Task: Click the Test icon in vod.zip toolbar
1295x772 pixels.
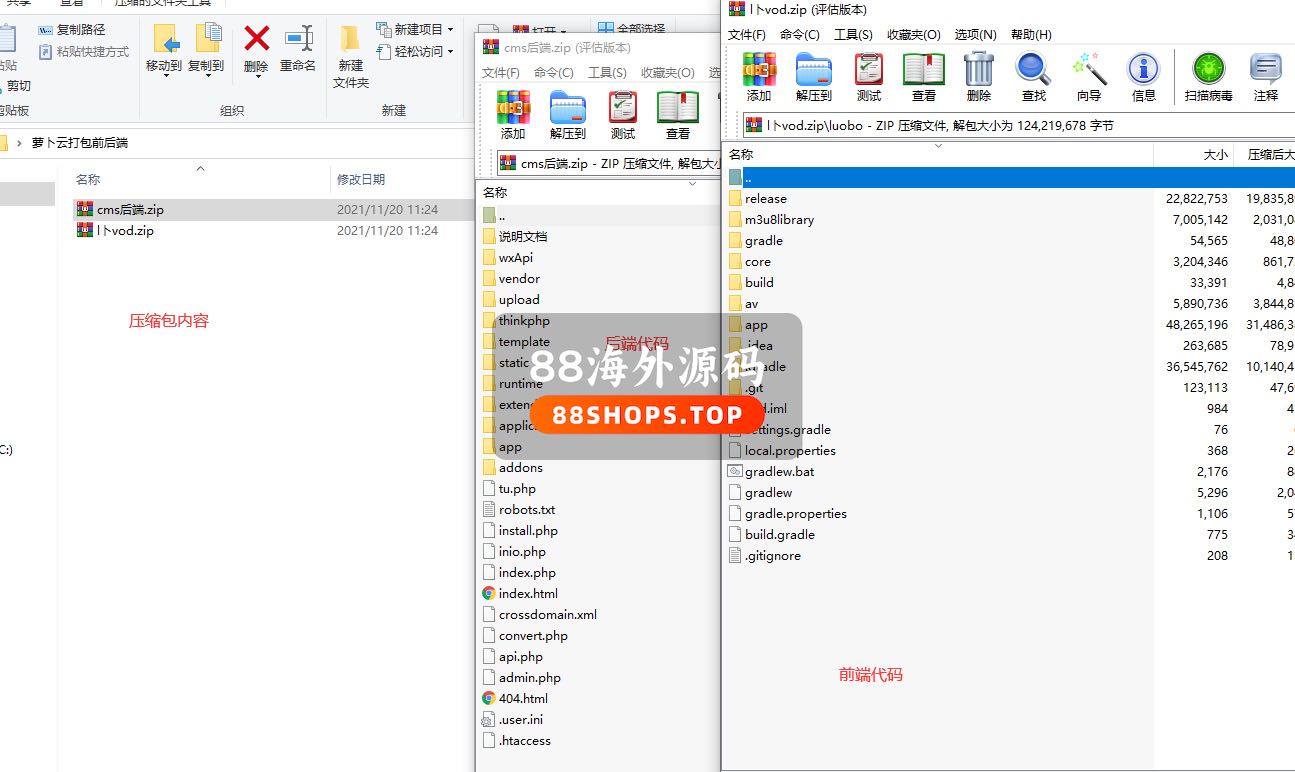Action: (868, 77)
